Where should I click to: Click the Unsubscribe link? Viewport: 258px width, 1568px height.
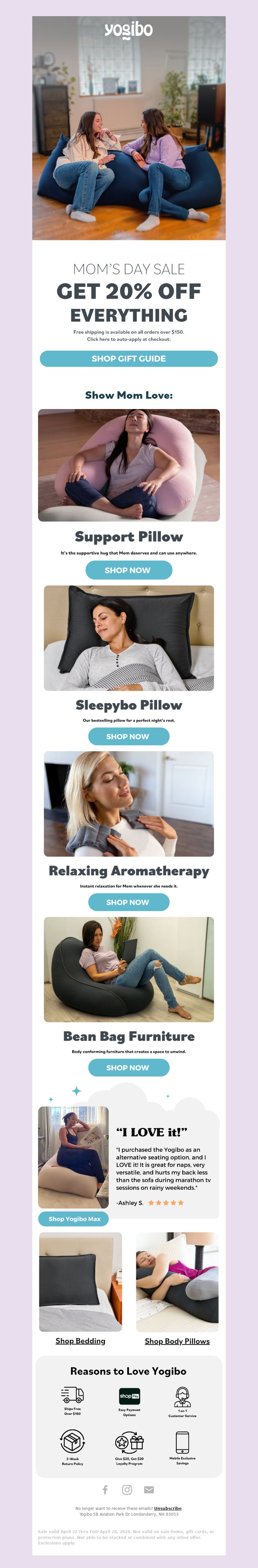click(x=168, y=1508)
